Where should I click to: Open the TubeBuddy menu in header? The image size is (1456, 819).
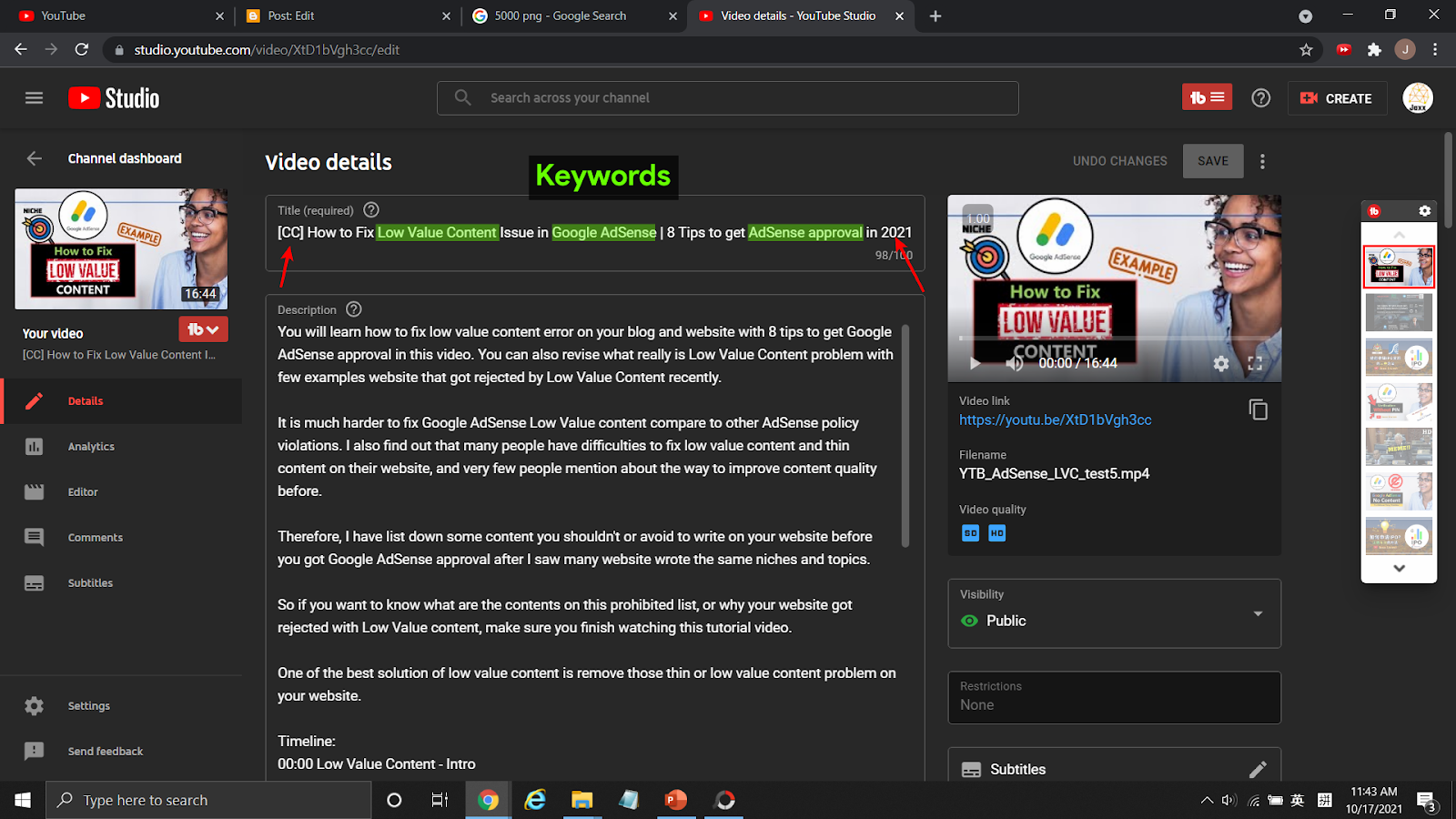click(1207, 97)
